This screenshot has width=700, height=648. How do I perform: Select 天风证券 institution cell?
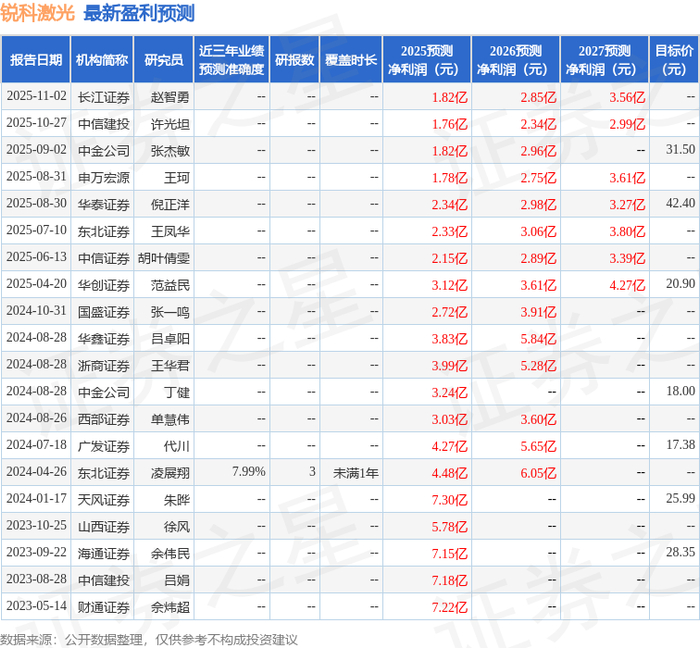pyautogui.click(x=104, y=500)
